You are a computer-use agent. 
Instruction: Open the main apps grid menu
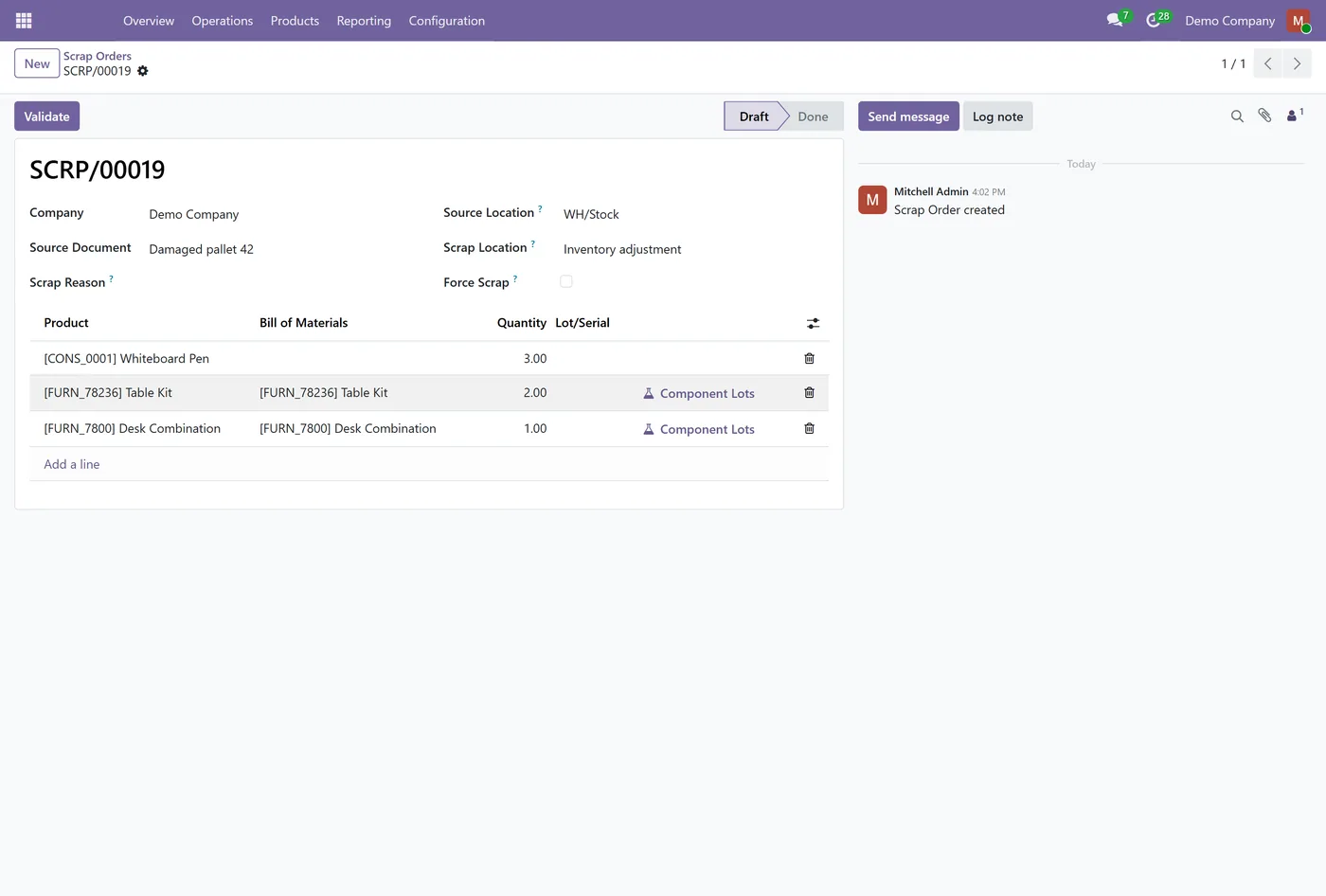click(24, 20)
